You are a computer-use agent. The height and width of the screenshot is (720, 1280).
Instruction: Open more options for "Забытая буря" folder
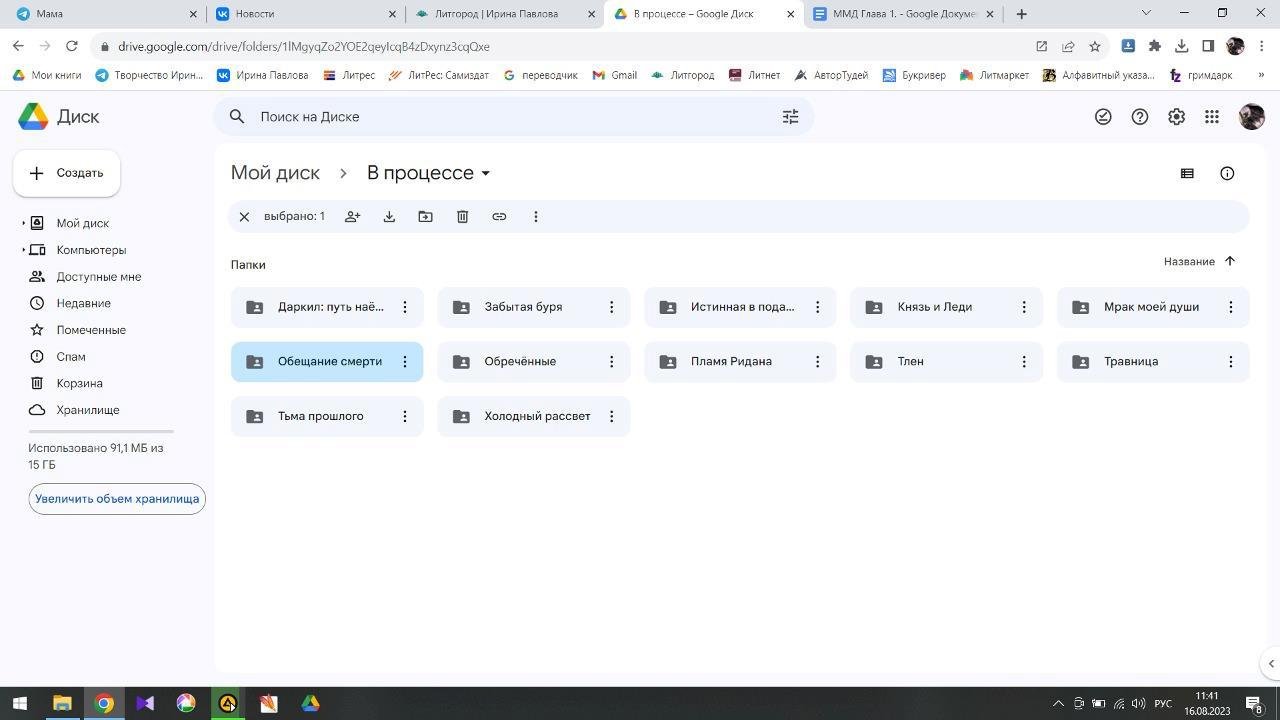click(611, 307)
